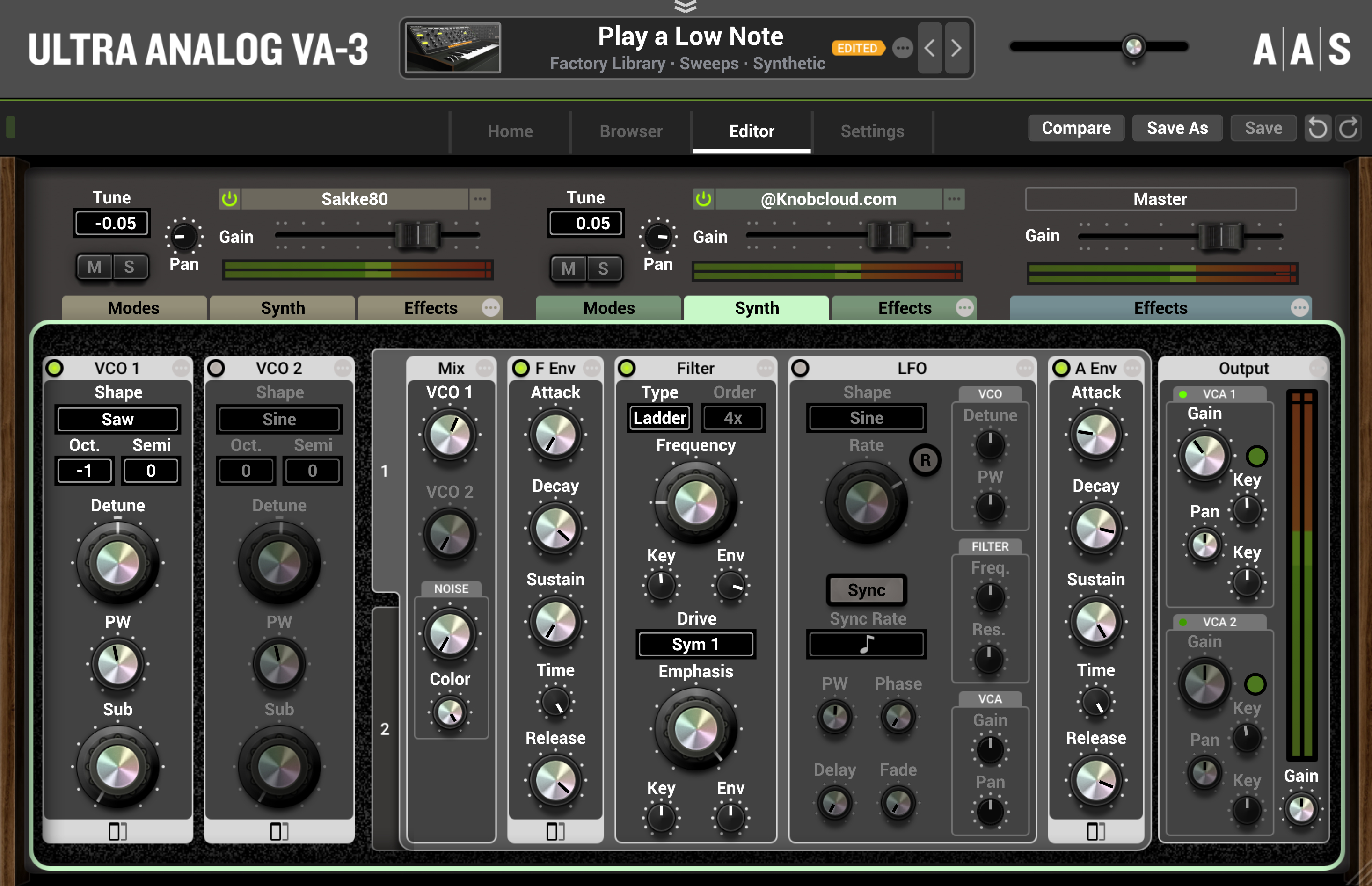Screen dimensions: 1372x886
Task: Click the Tune field showing -0.05
Action: coord(111,223)
